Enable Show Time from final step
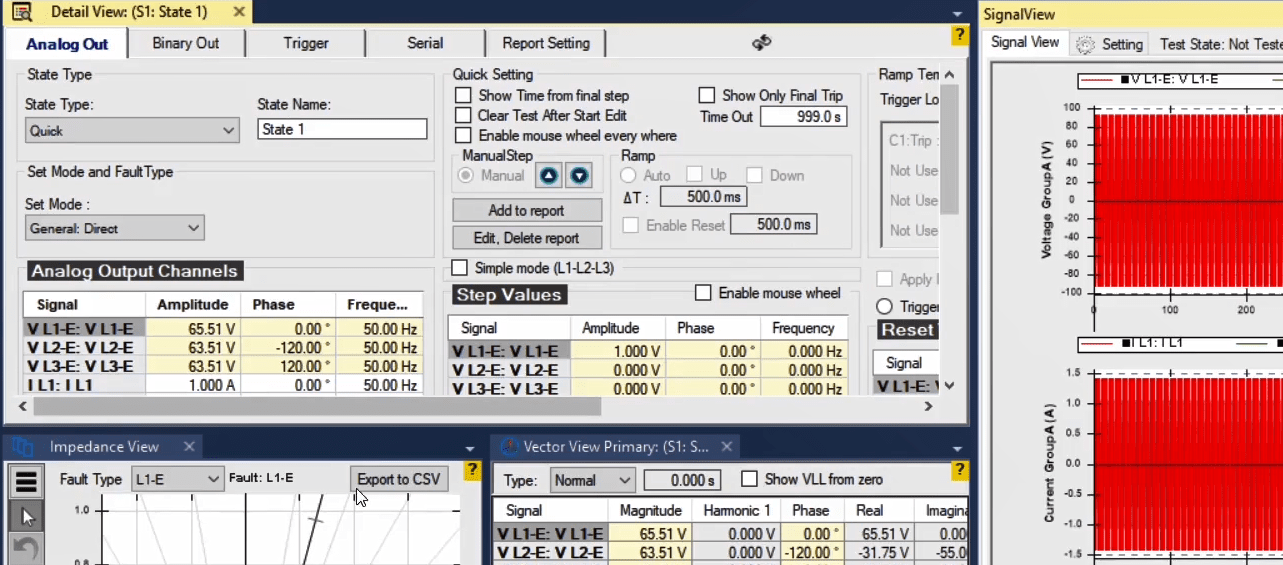This screenshot has width=1283, height=565. pos(463,96)
